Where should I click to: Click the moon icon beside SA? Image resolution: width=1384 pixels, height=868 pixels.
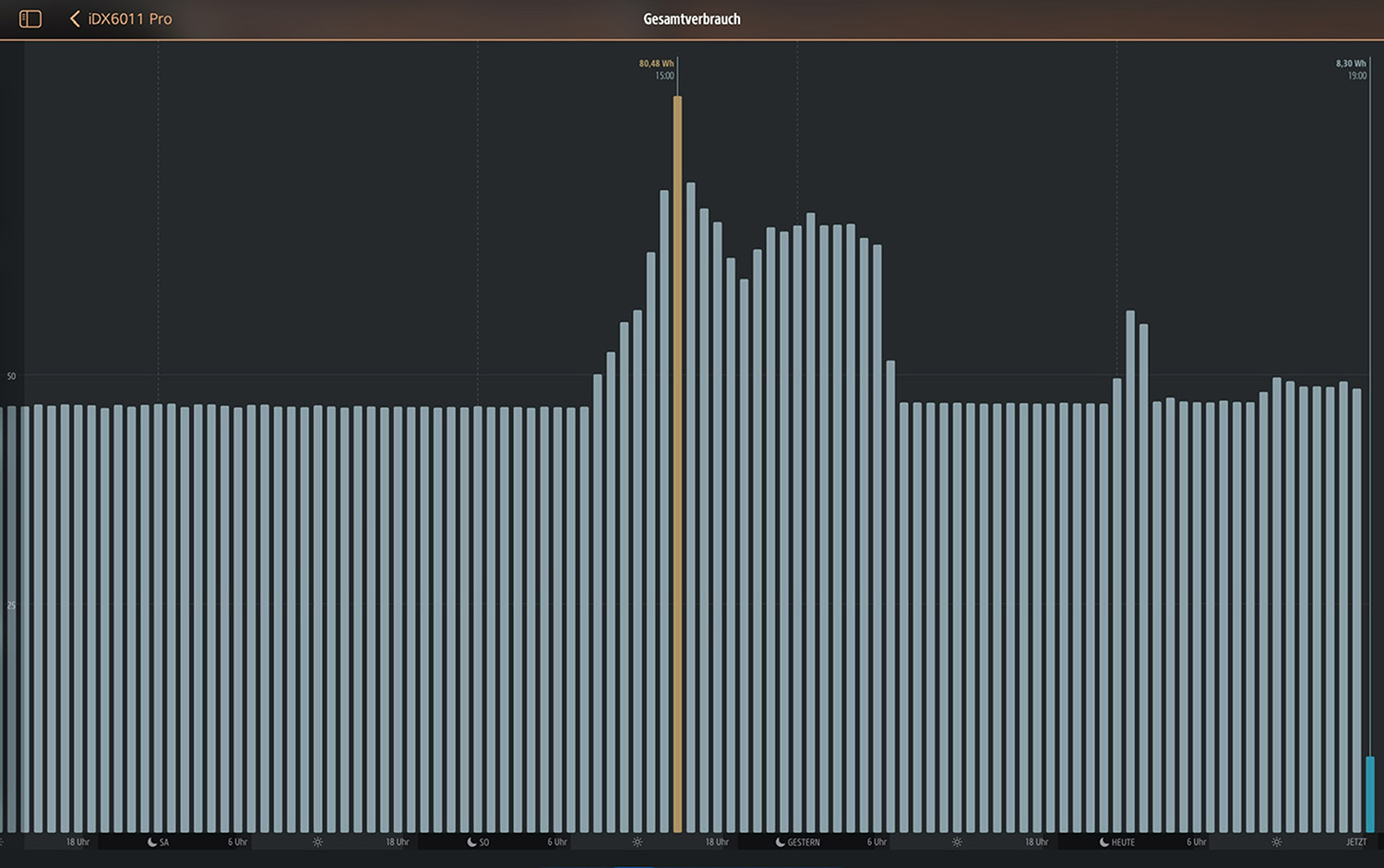[152, 842]
